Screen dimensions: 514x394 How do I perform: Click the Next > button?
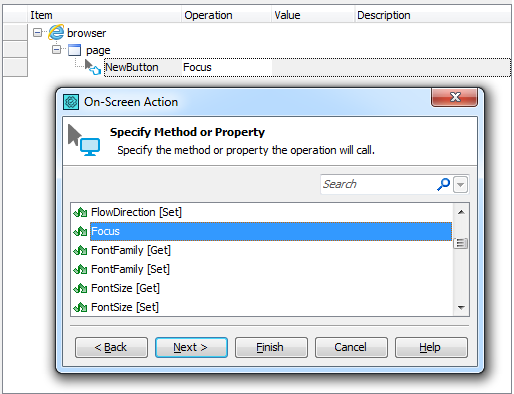click(191, 347)
